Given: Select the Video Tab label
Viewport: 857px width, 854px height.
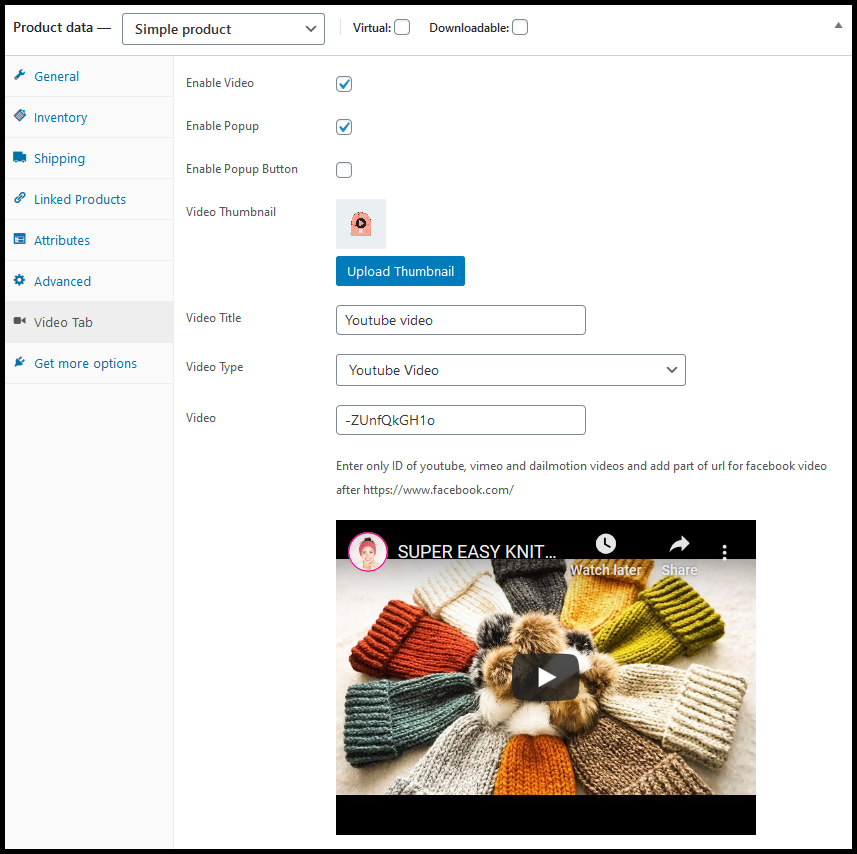Looking at the screenshot, I should tap(63, 322).
